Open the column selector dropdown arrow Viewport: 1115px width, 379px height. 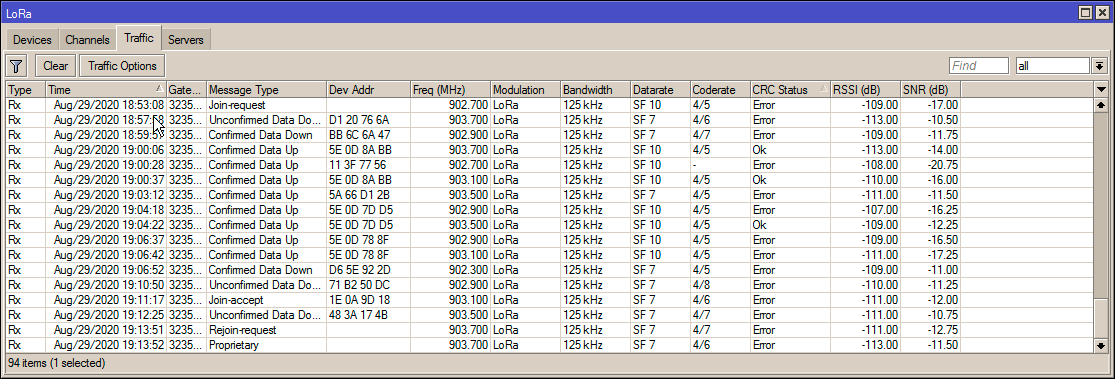[1101, 90]
